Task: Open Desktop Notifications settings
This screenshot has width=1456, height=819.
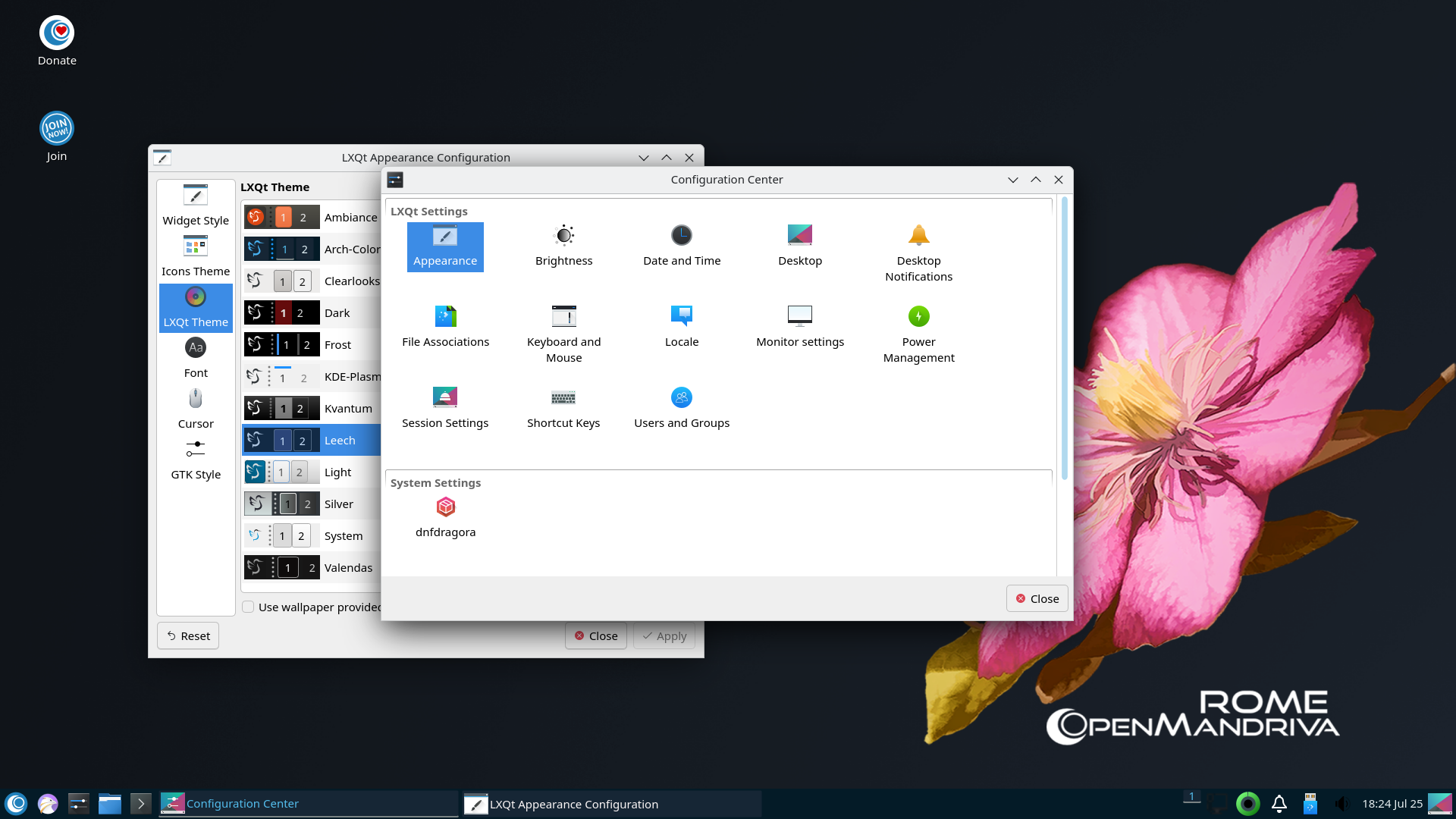Action: [x=918, y=255]
